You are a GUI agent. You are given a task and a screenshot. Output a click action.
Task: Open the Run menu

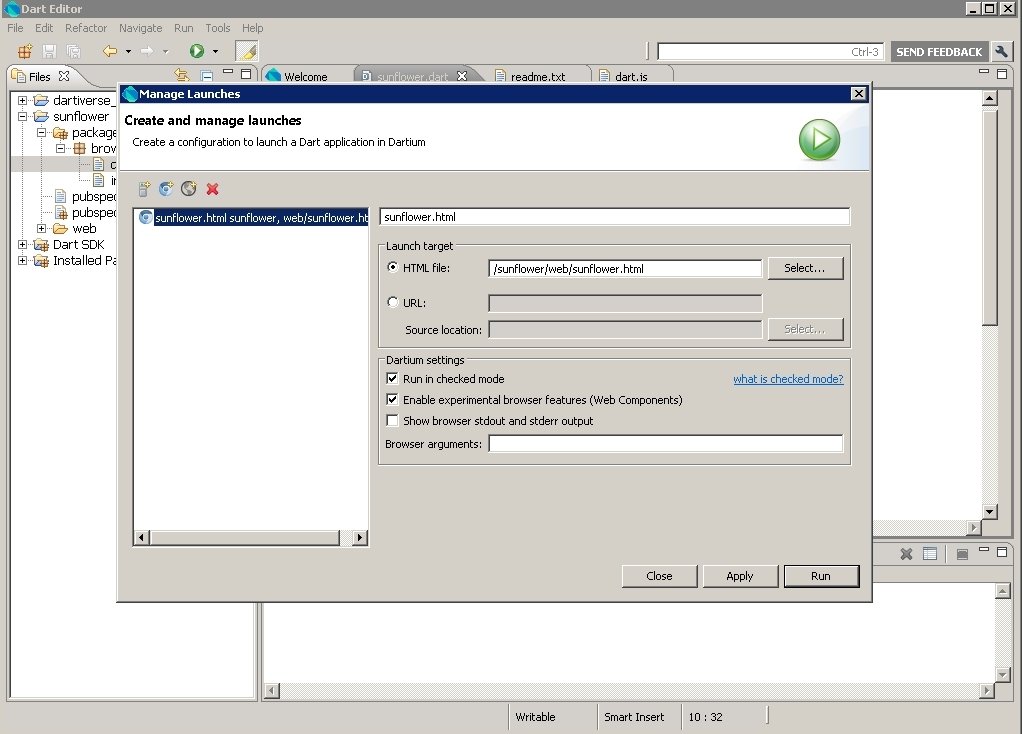click(183, 28)
